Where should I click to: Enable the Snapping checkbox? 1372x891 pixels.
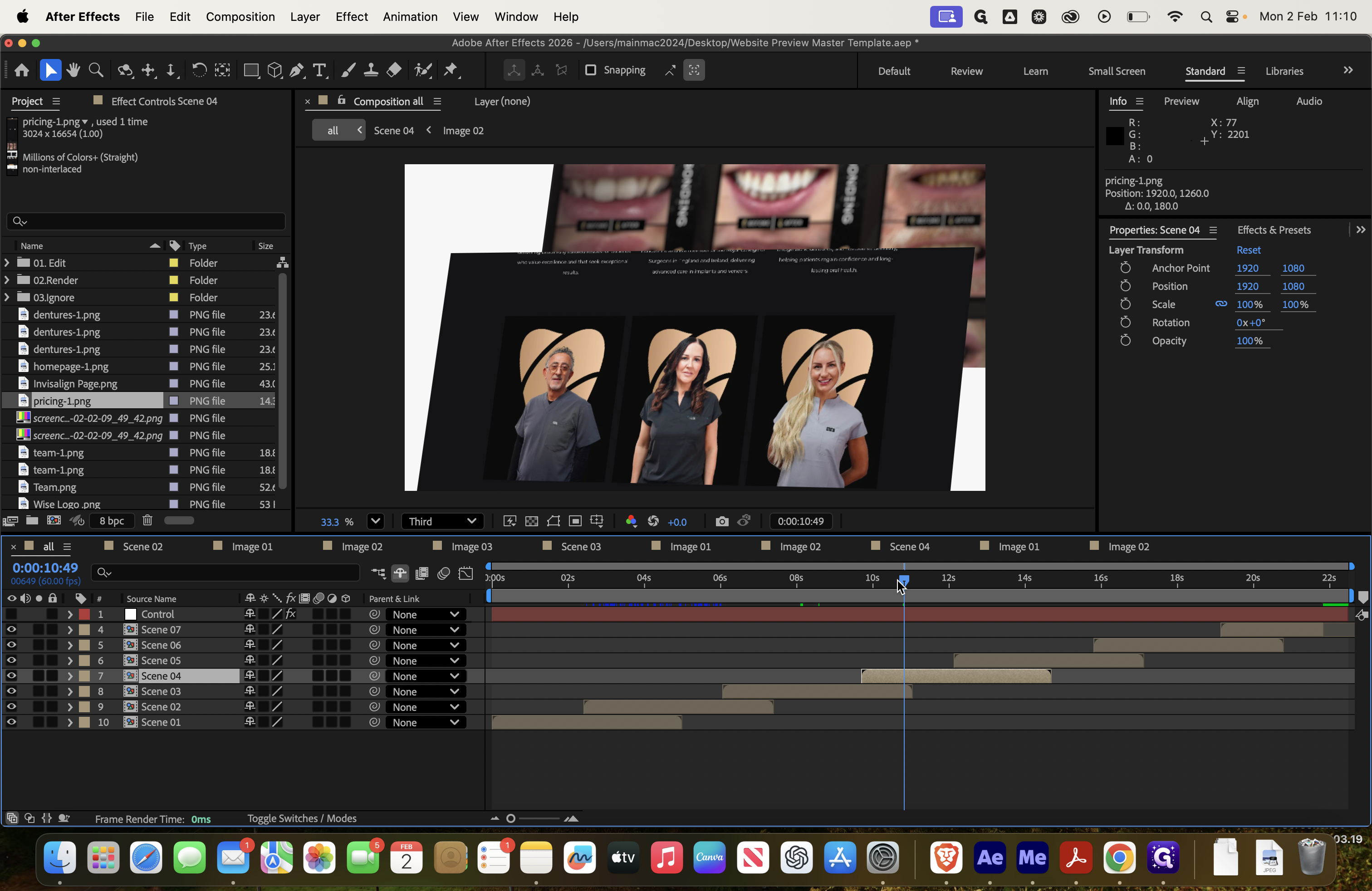point(590,70)
